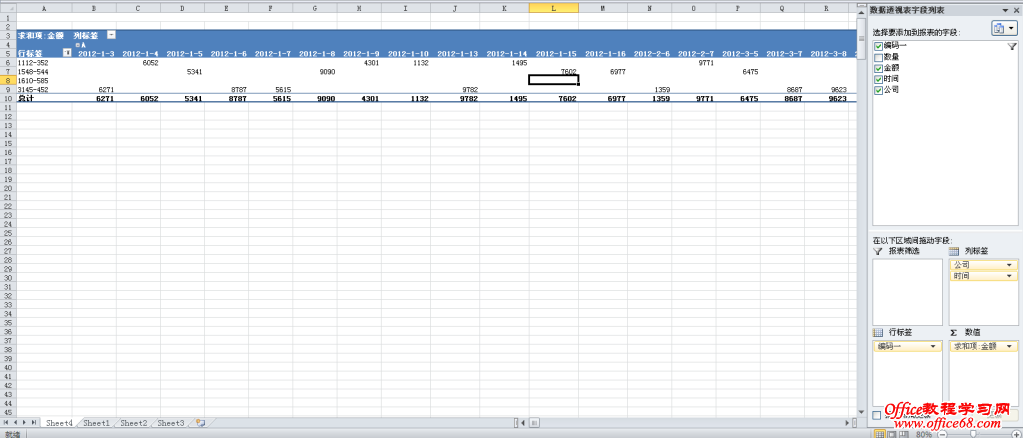Image resolution: width=1023 pixels, height=438 pixels.
Task: Close the 数据透视表字段列表 pane
Action: tap(1018, 11)
